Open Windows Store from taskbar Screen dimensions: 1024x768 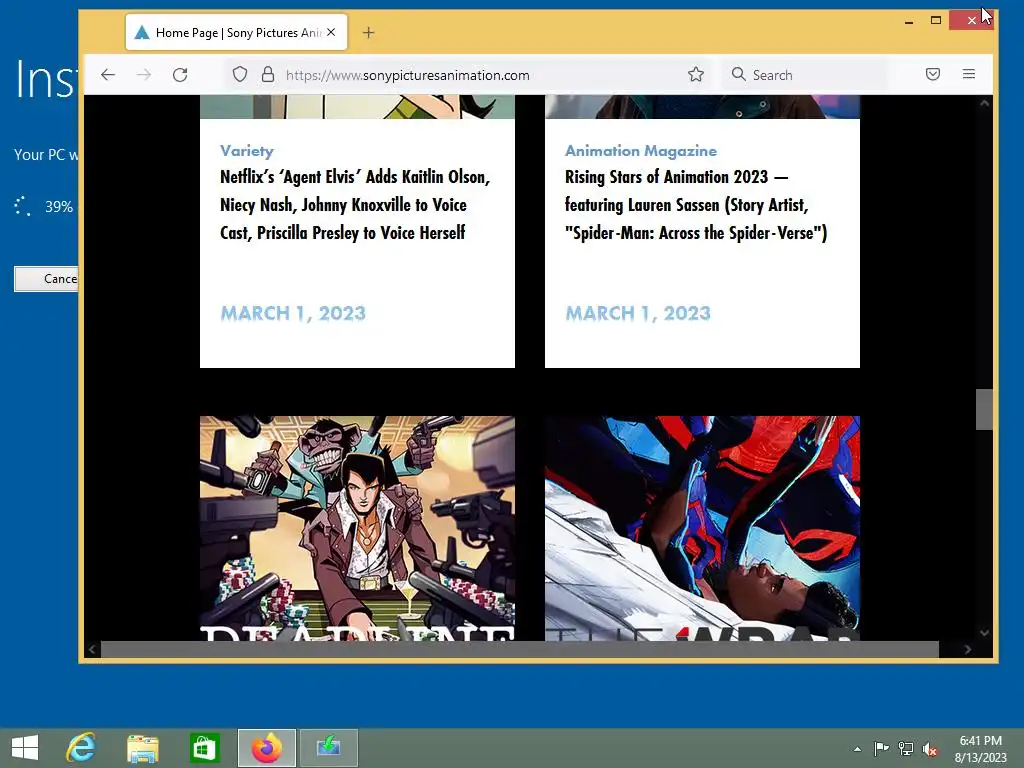[204, 748]
